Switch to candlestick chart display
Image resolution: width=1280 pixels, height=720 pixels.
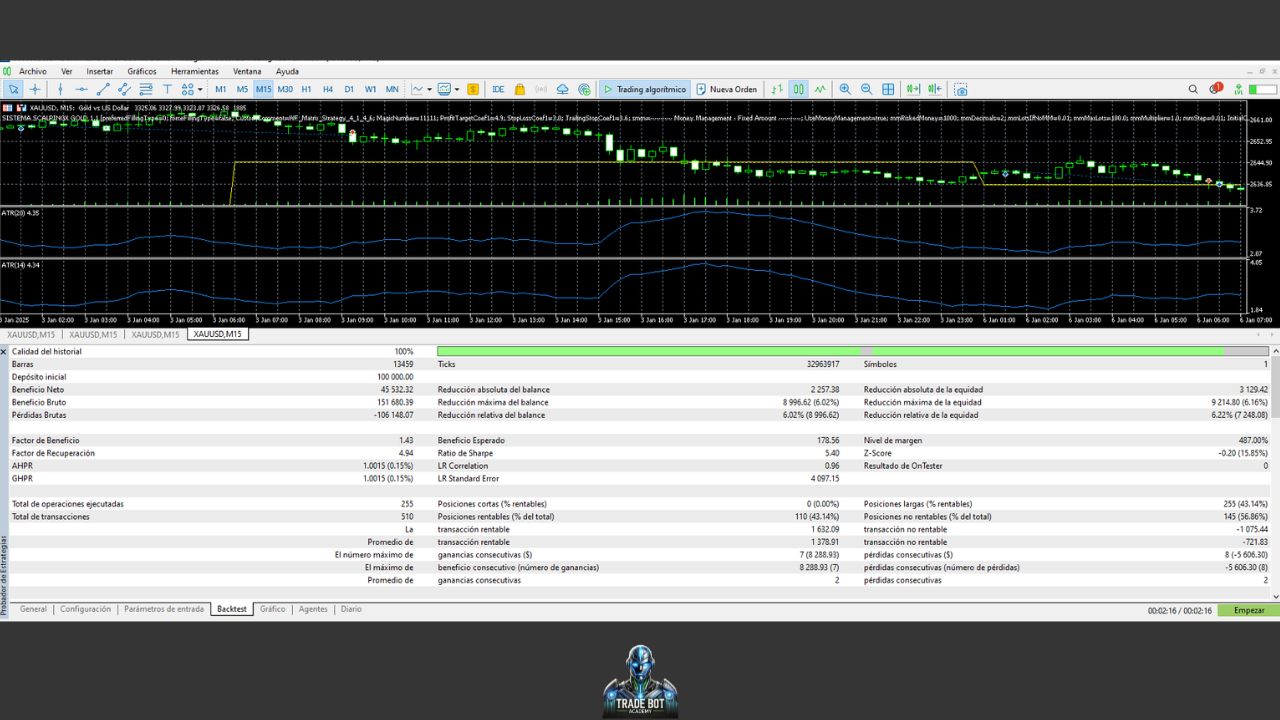point(798,89)
